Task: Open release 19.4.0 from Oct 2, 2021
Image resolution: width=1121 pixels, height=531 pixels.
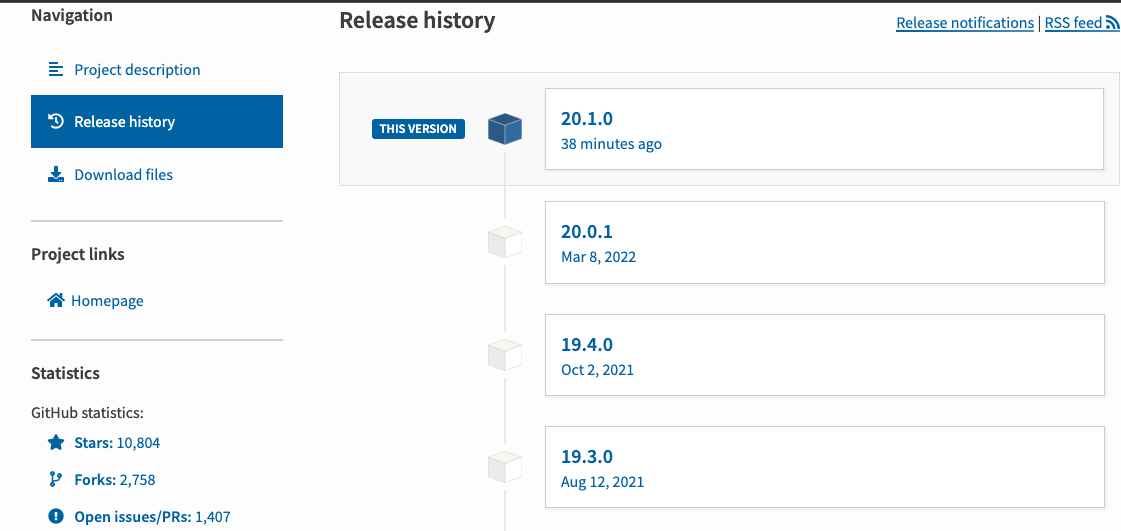Action: pyautogui.click(x=824, y=355)
